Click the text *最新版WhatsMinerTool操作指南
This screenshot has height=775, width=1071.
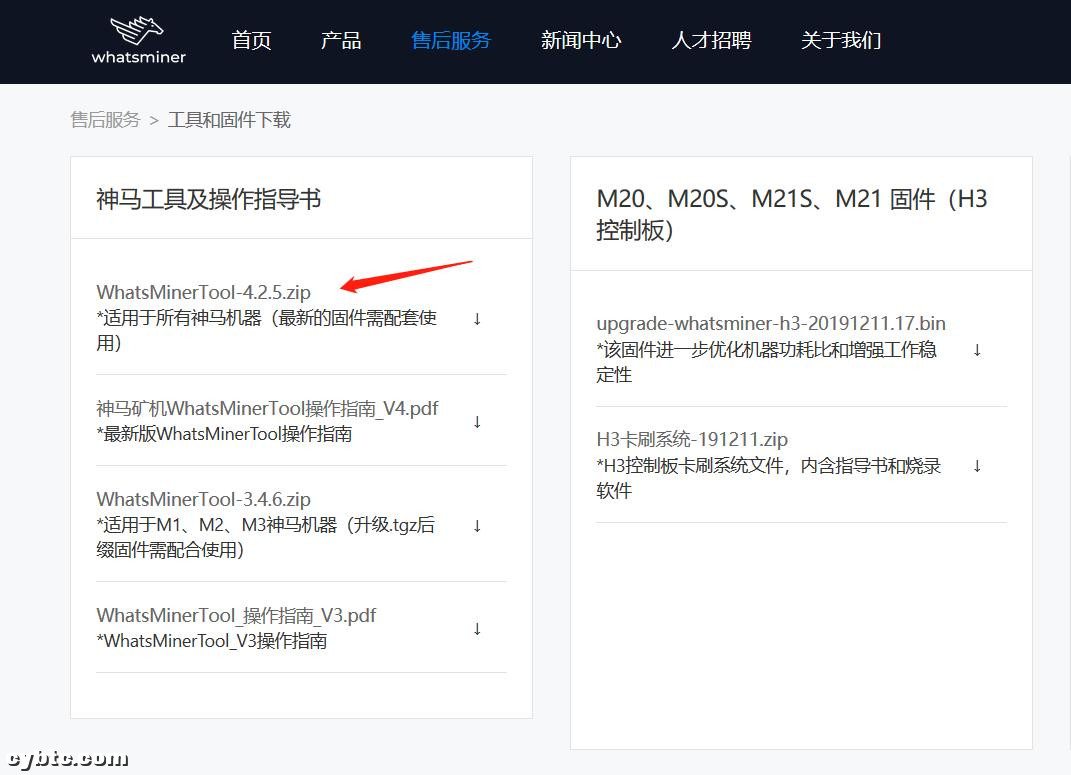point(225,434)
